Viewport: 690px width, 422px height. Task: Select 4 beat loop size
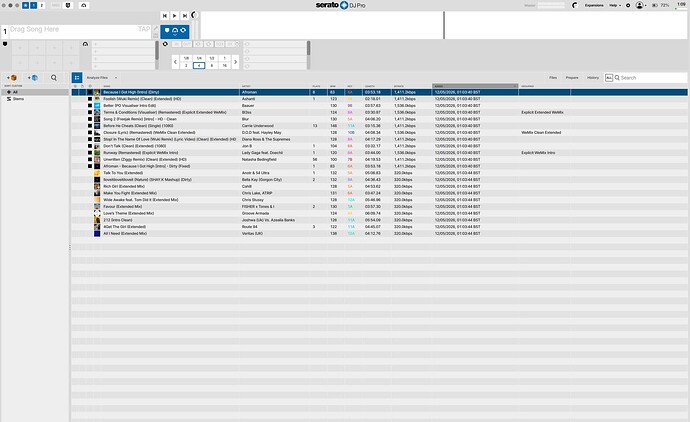[199, 66]
